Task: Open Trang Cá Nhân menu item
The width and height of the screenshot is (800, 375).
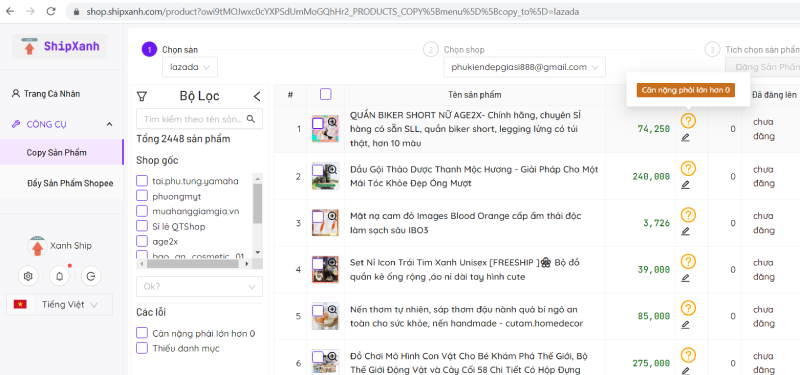Action: 61,94
